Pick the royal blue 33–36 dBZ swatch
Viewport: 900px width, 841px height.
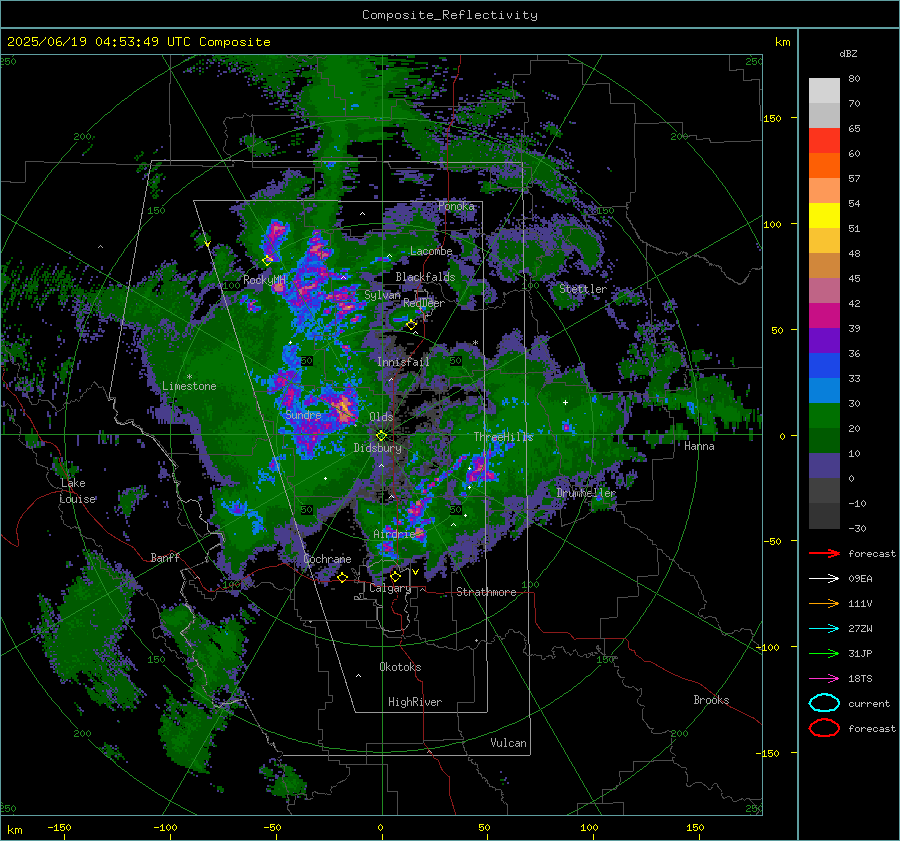[x=824, y=366]
